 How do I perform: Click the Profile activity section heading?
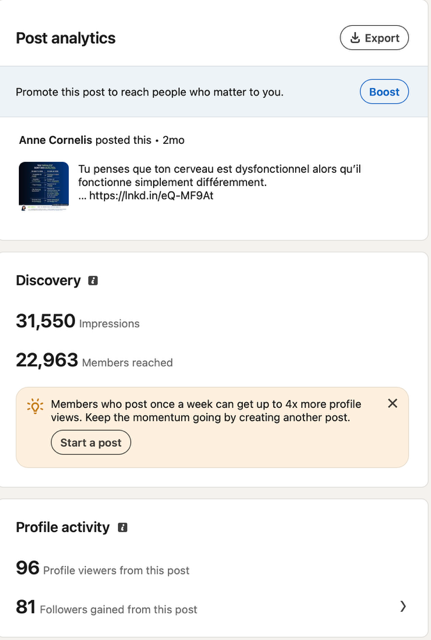pos(63,527)
